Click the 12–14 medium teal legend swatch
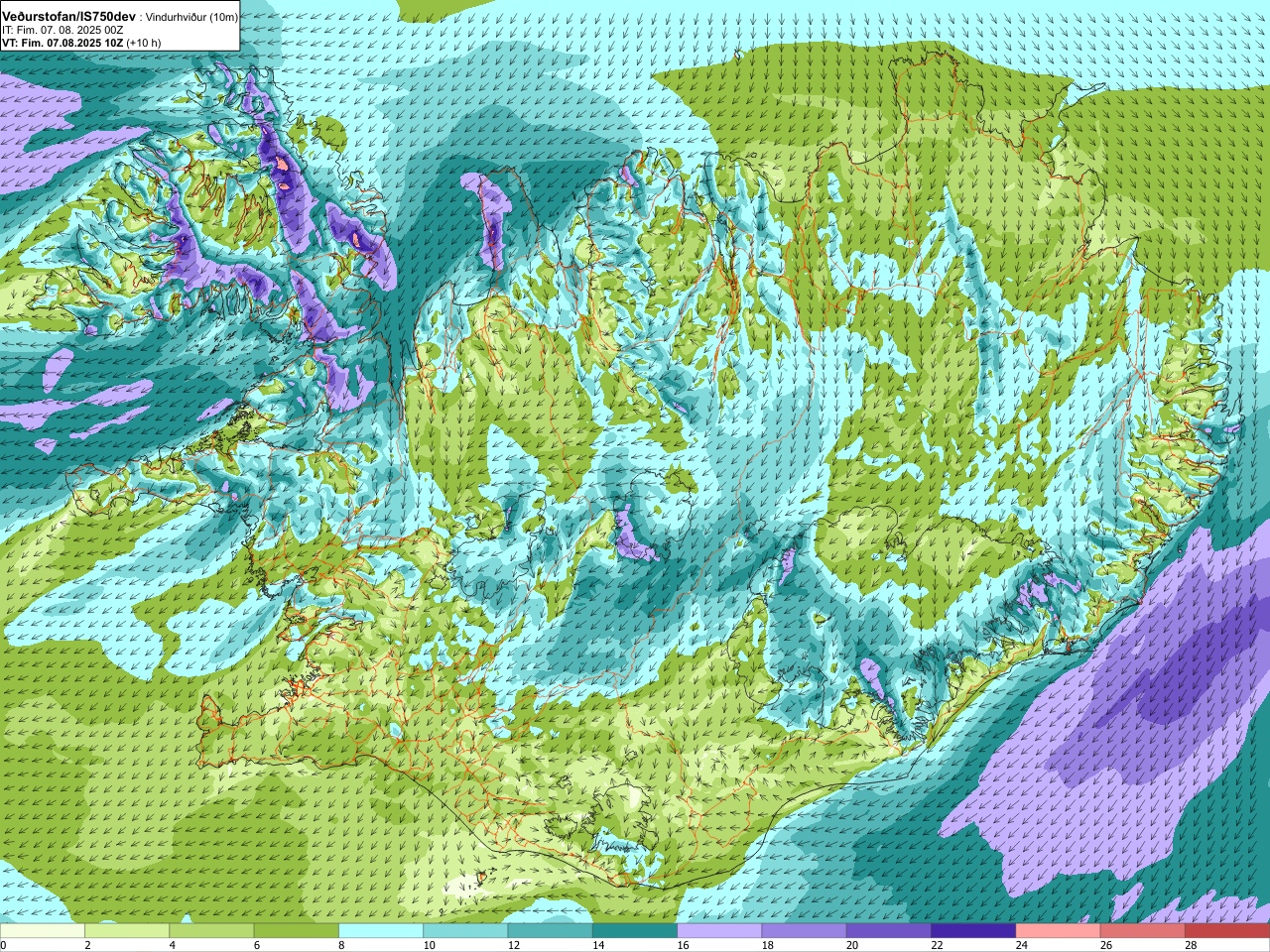1270x952 pixels. [550, 931]
